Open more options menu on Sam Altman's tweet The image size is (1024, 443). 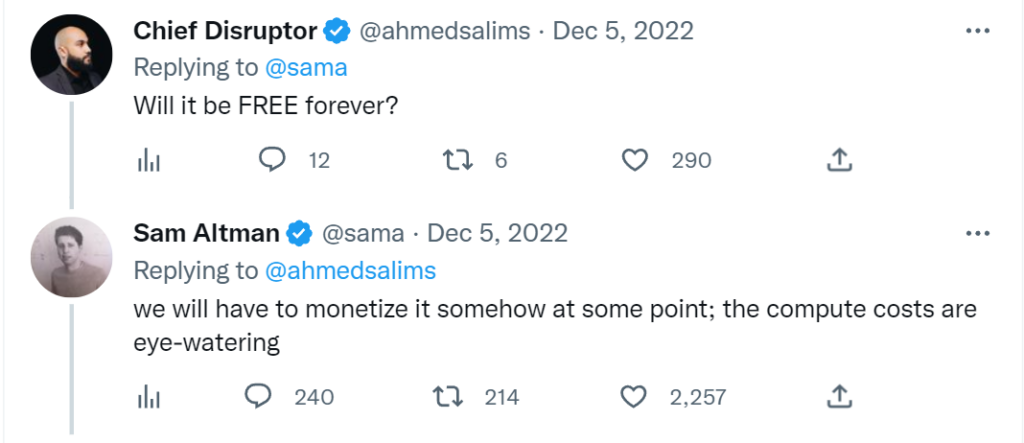977,234
